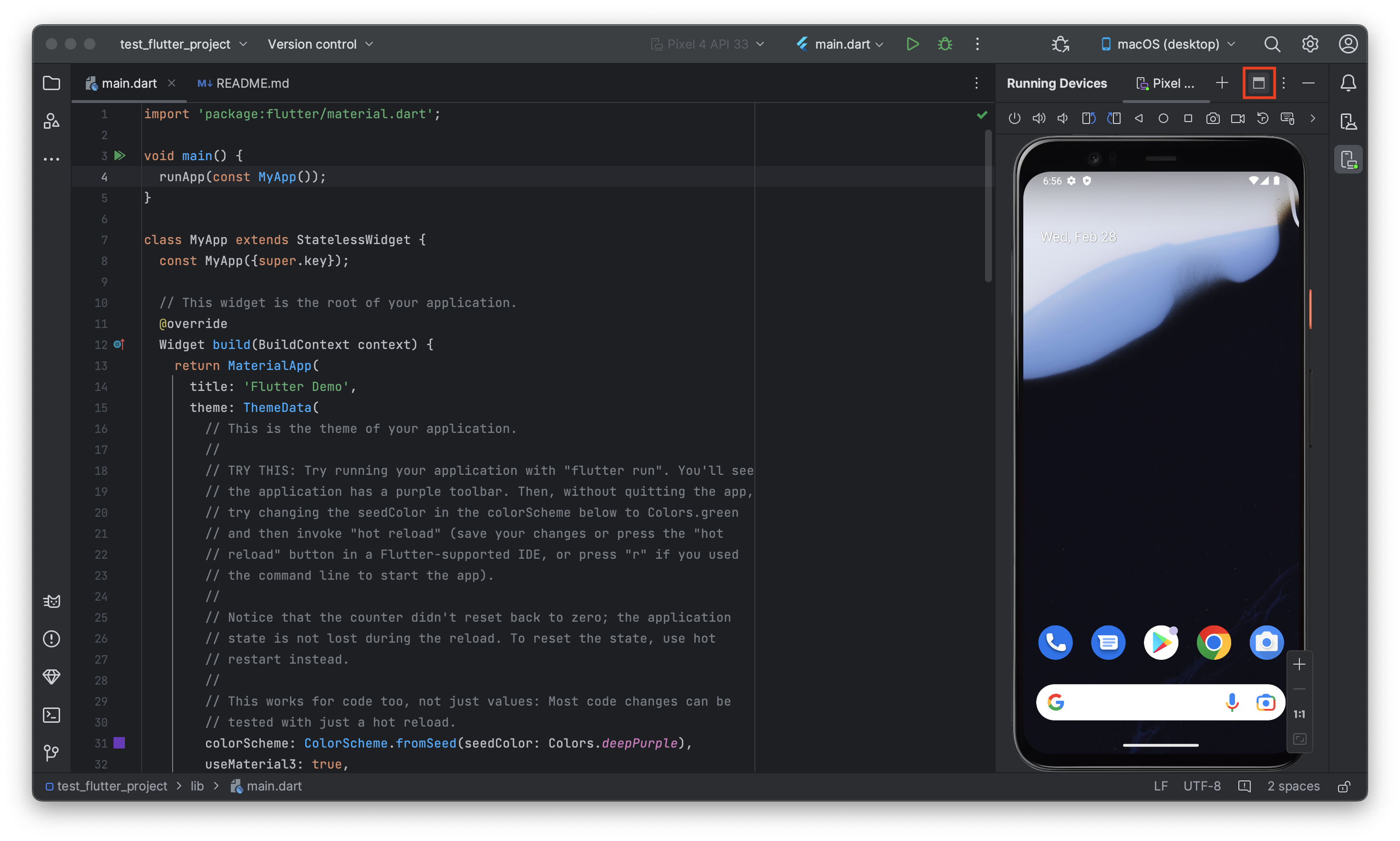The width and height of the screenshot is (1400, 841).
Task: Select the Pixel device tab
Action: tap(1165, 83)
